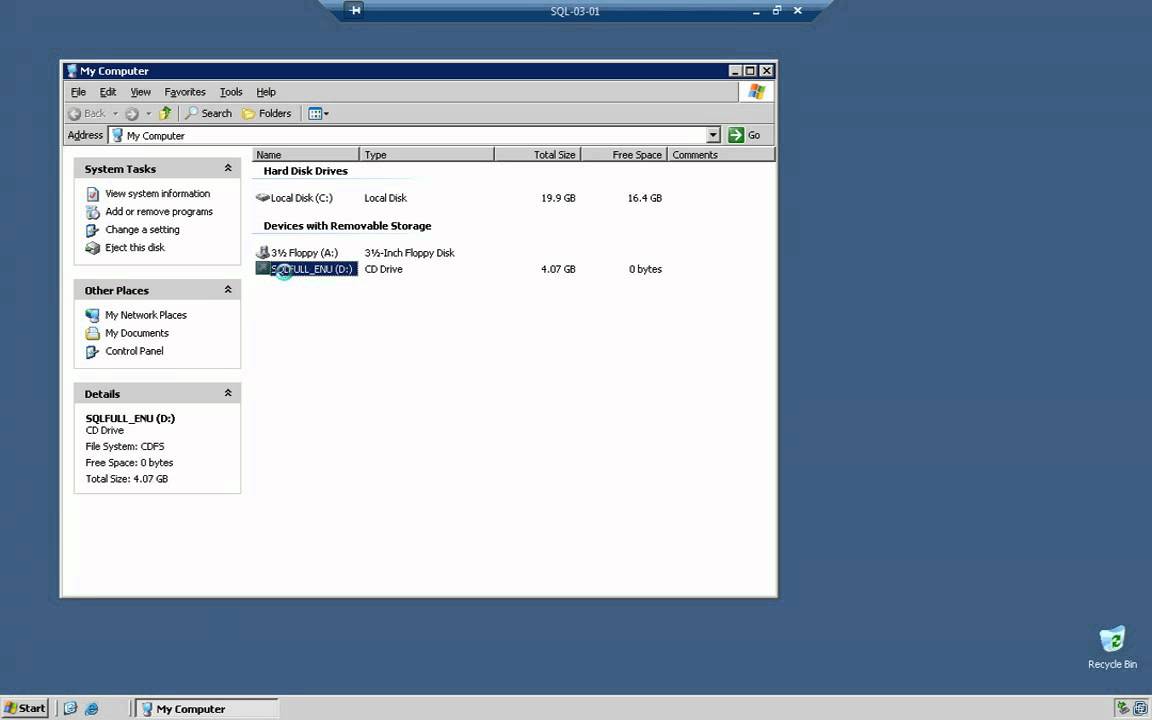
Task: Select the Local Disk (C:) drive
Action: [x=294, y=198]
